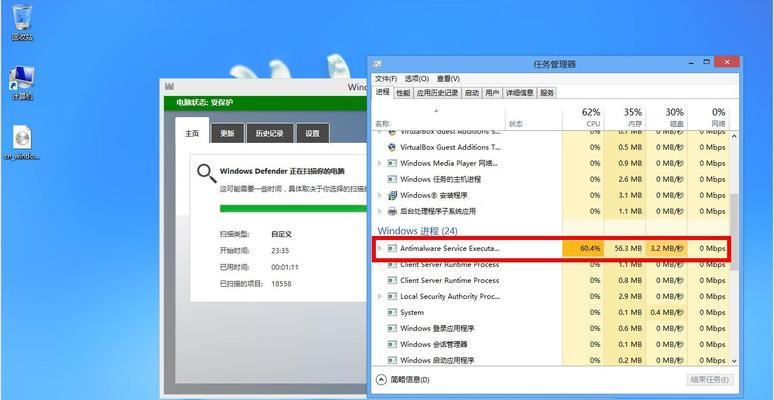Click the Windows 会话管理器 process icon
Viewport: 774px width, 400px height.
point(392,344)
